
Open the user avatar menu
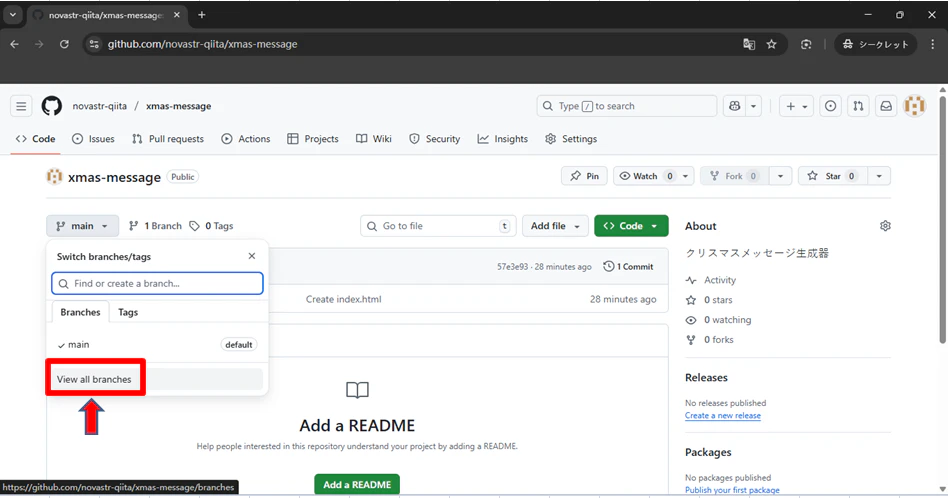(915, 106)
